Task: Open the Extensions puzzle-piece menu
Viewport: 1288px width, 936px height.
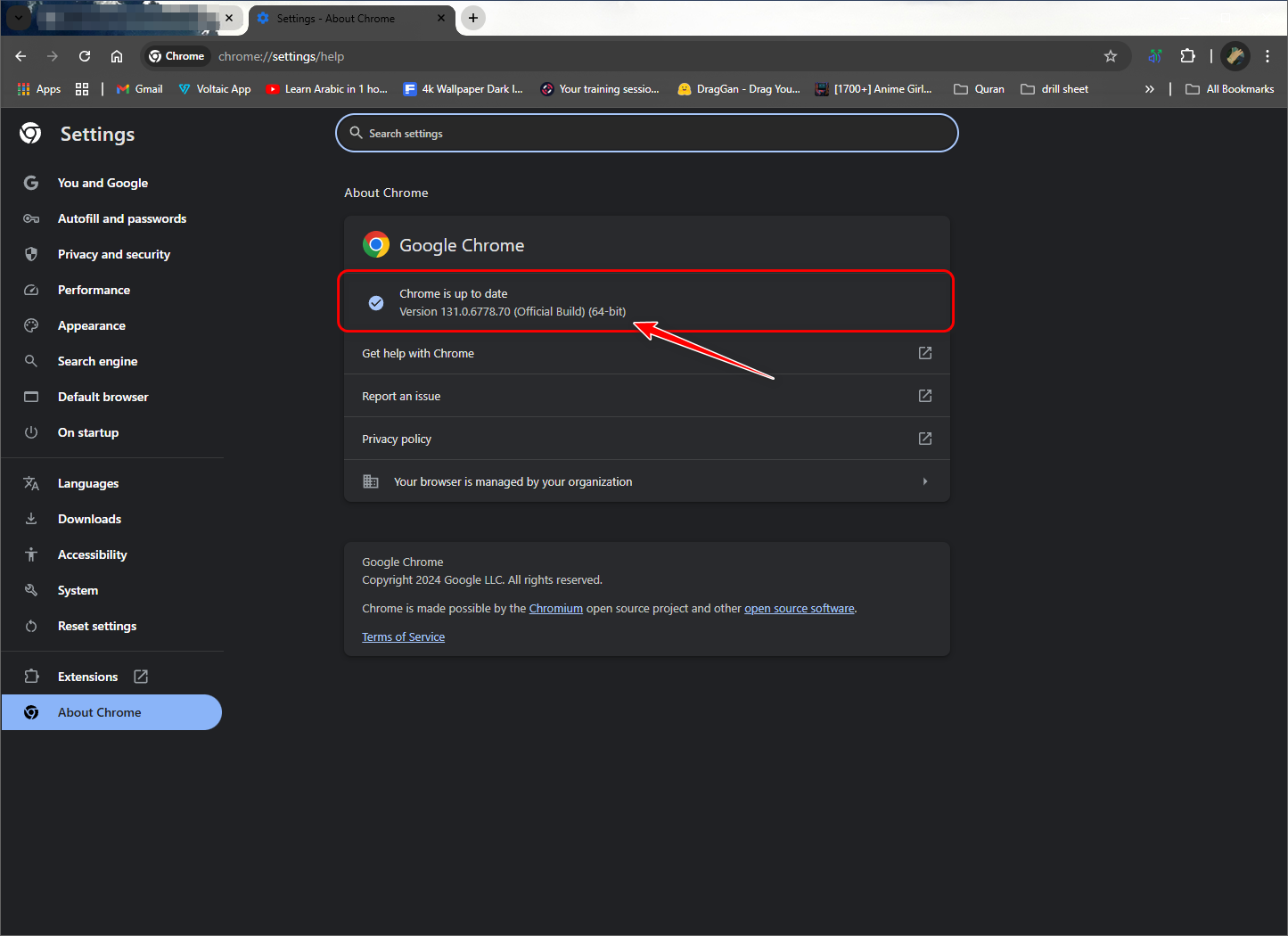Action: (1187, 56)
